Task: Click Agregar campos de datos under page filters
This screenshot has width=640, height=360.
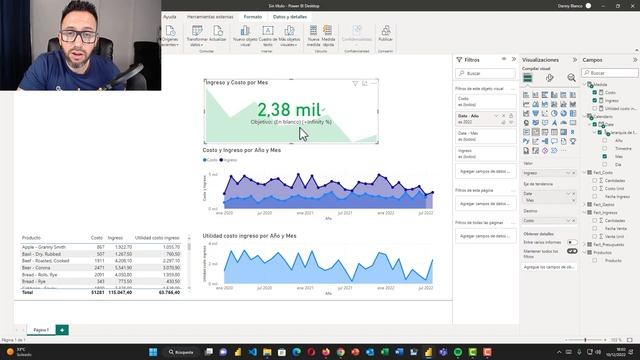Action: (485, 204)
